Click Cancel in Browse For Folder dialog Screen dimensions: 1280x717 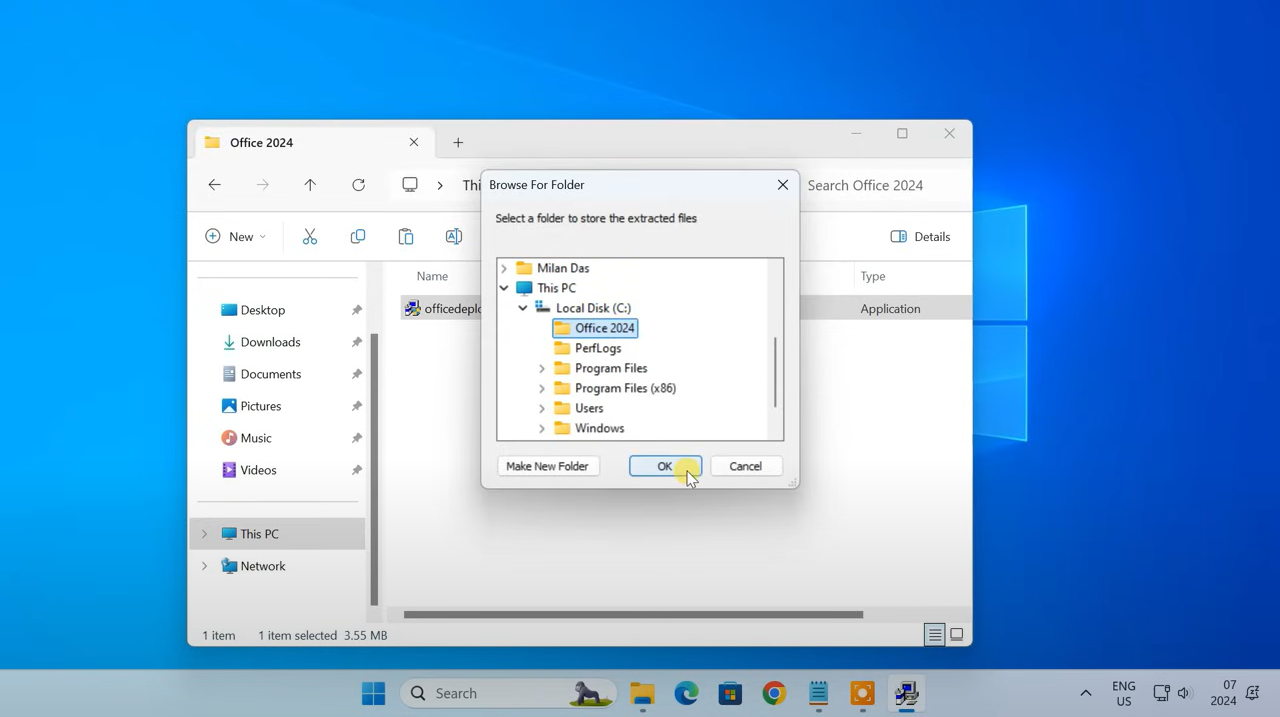pos(745,466)
